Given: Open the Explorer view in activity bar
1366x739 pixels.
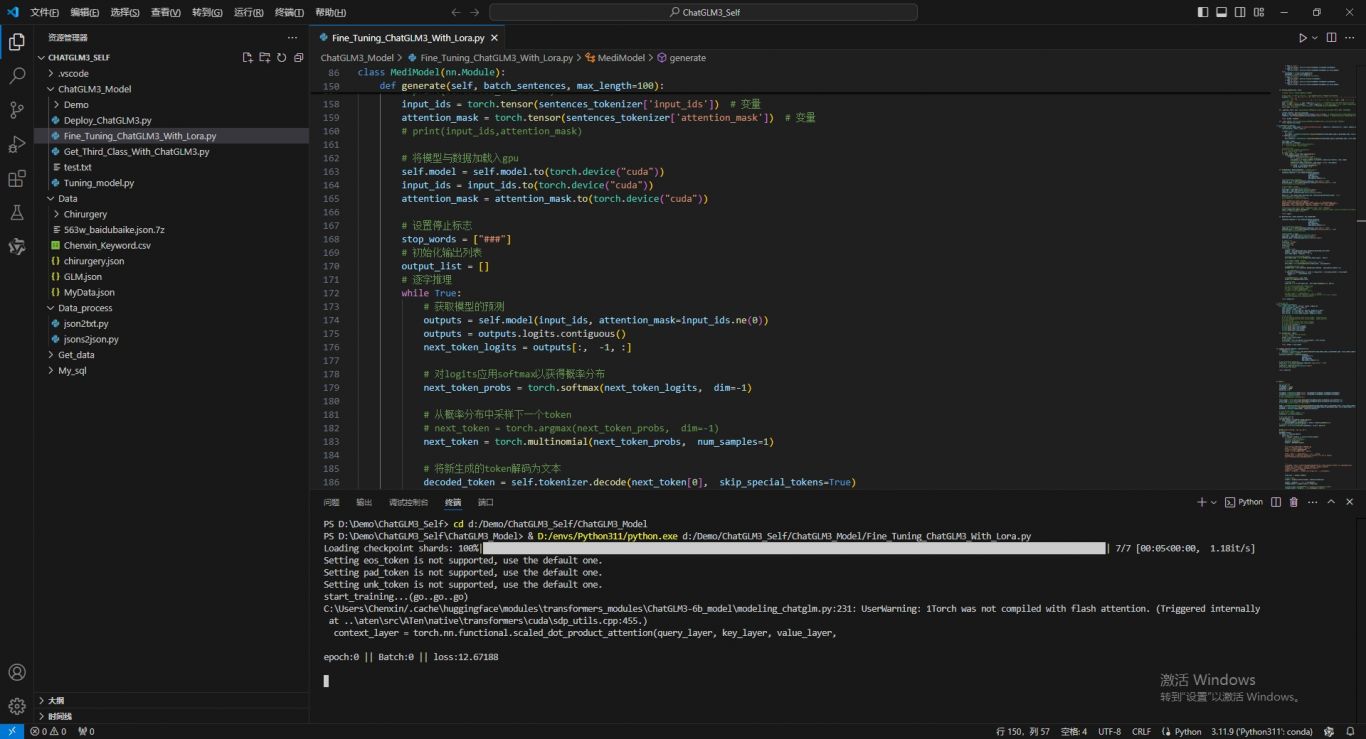Looking at the screenshot, I should (x=16, y=42).
